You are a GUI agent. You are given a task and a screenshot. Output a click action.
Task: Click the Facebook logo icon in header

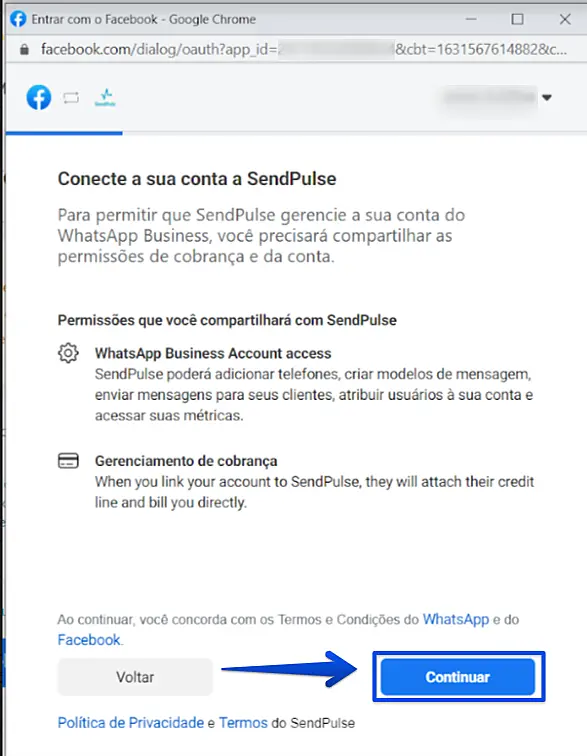point(39,97)
